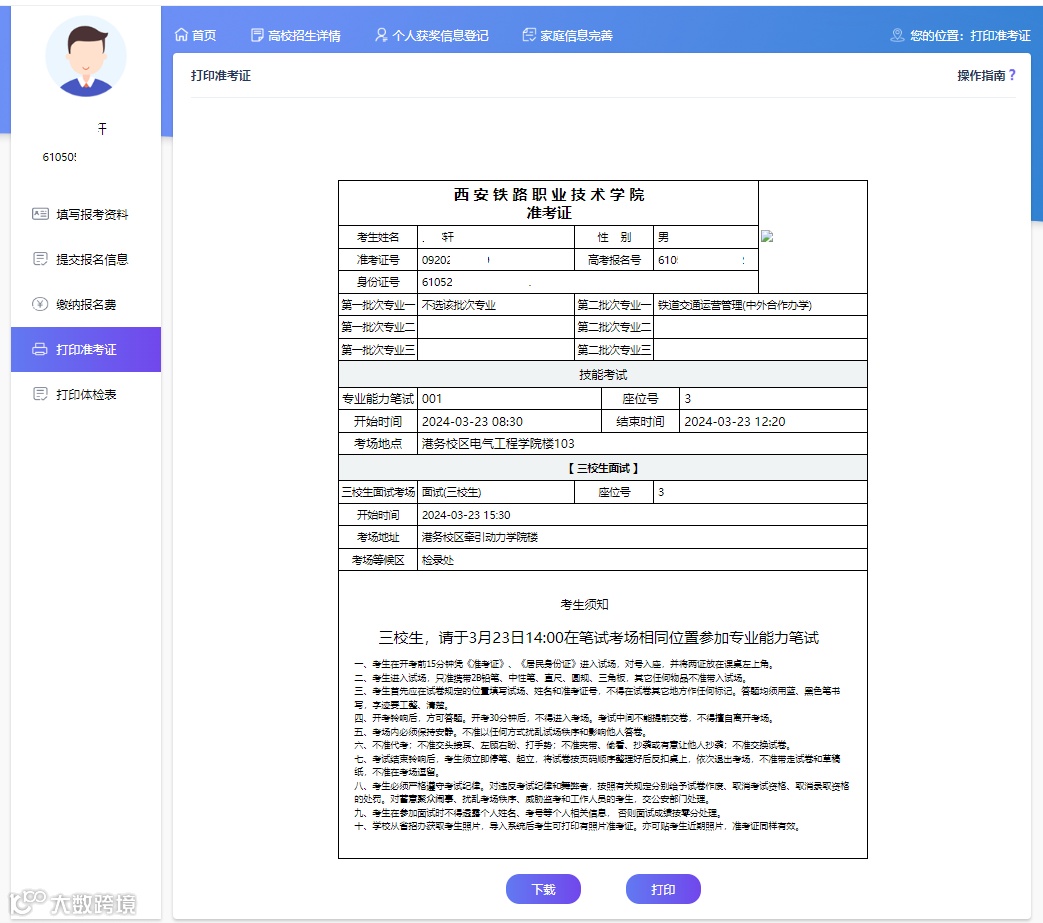Click the 考生须知 heading
This screenshot has width=1043, height=923.
(584, 604)
